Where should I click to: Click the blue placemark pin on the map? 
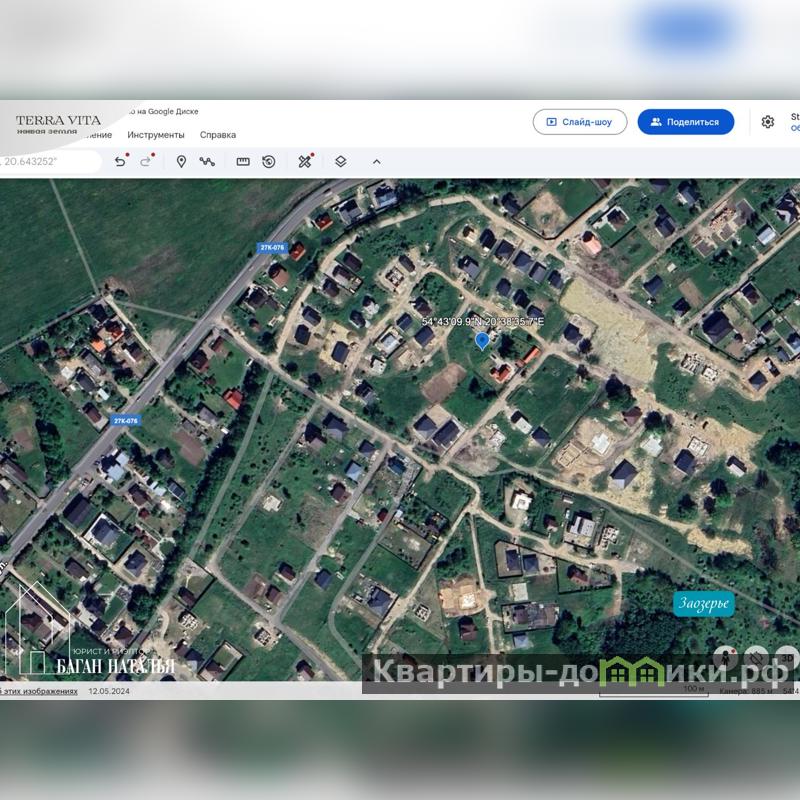point(482,341)
